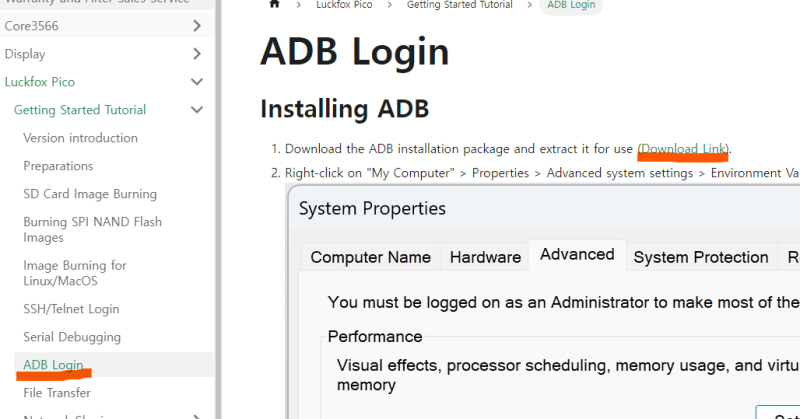Open the Download Link for ADB
The image size is (800, 419).
pyautogui.click(x=684, y=149)
